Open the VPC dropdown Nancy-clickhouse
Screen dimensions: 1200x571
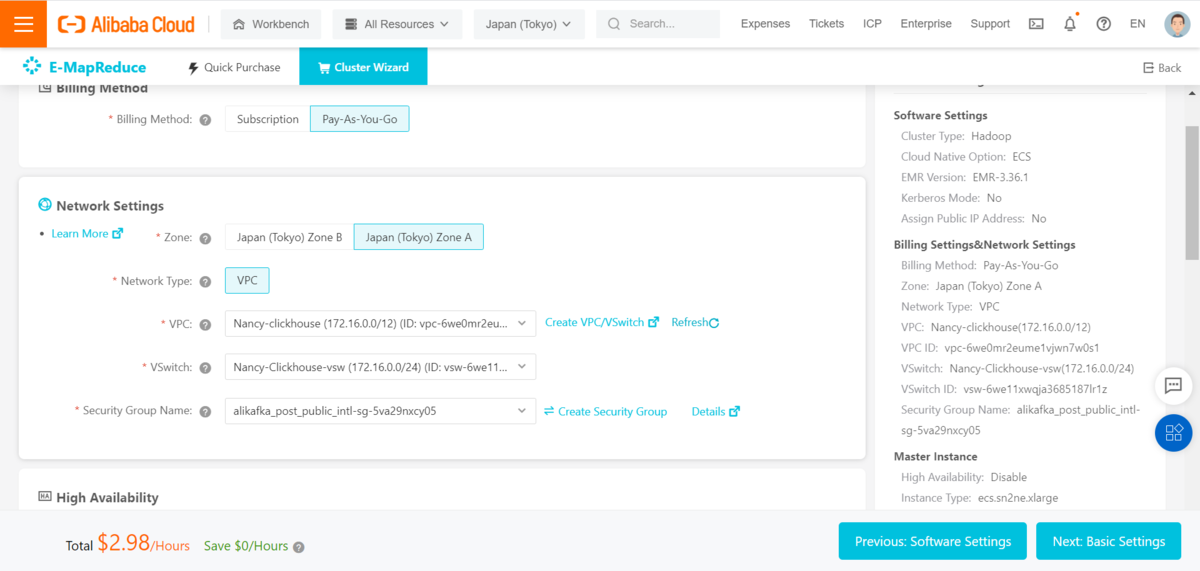(380, 323)
